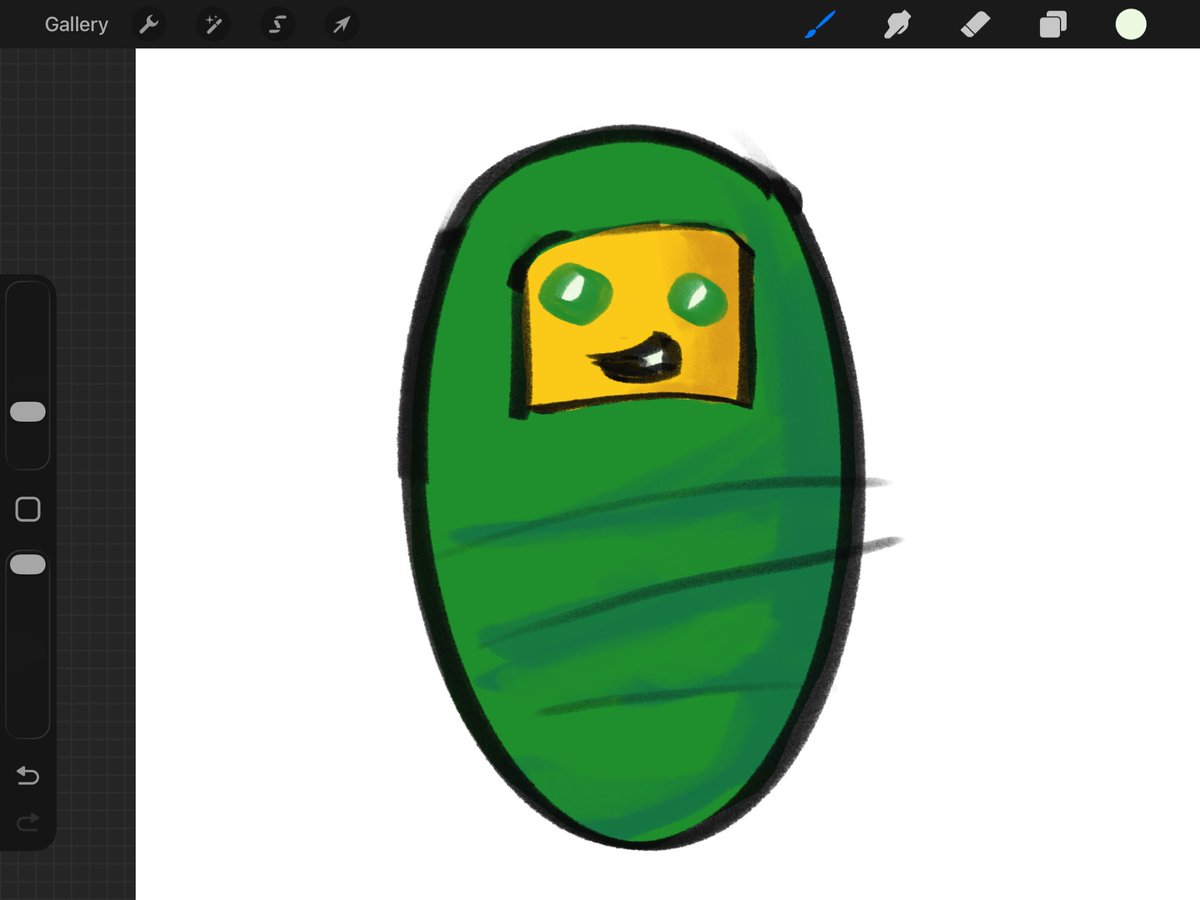Tap the yellow face on the canvas
The height and width of the screenshot is (900, 1200).
(x=633, y=320)
